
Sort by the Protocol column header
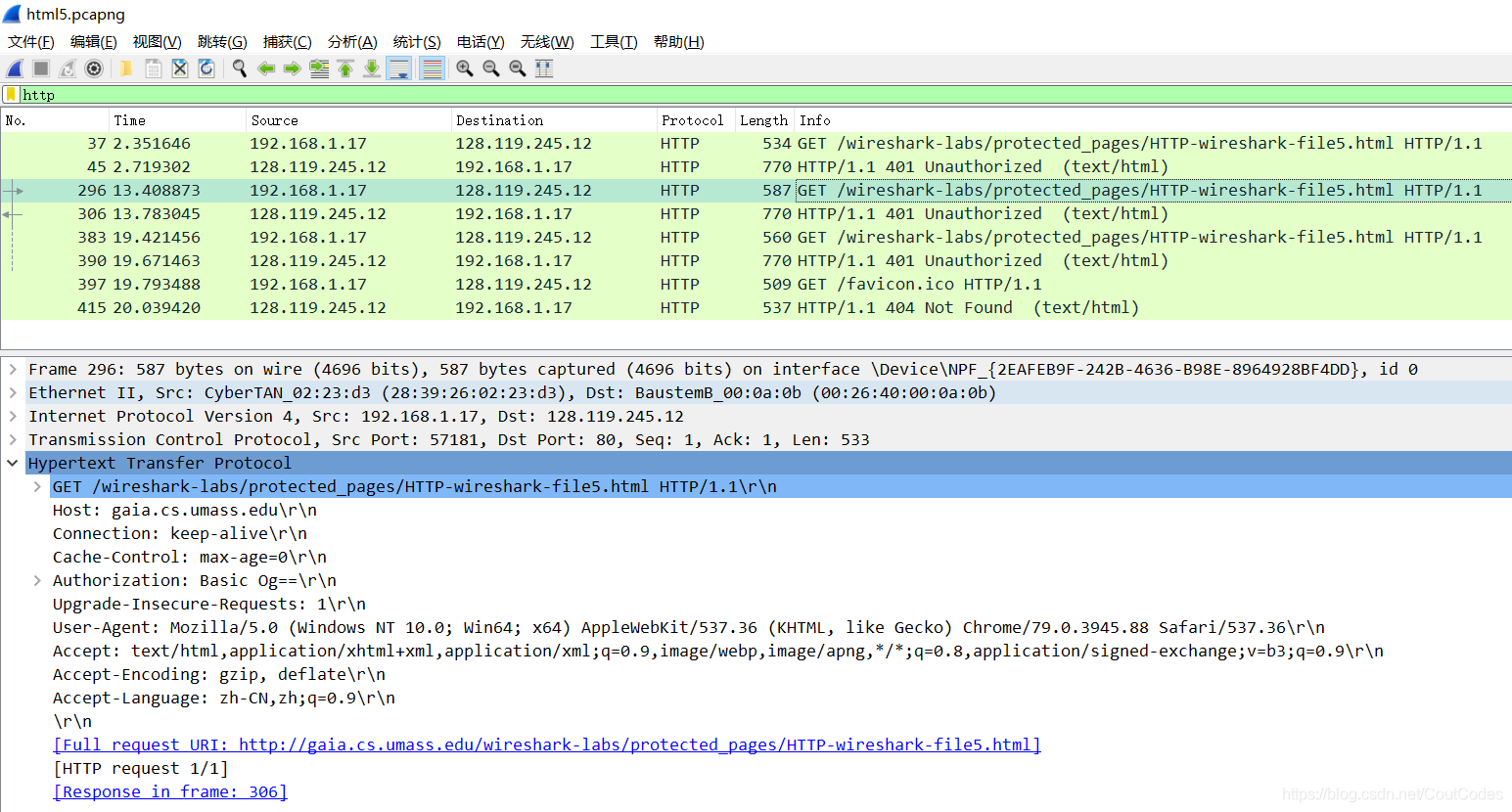[696, 120]
